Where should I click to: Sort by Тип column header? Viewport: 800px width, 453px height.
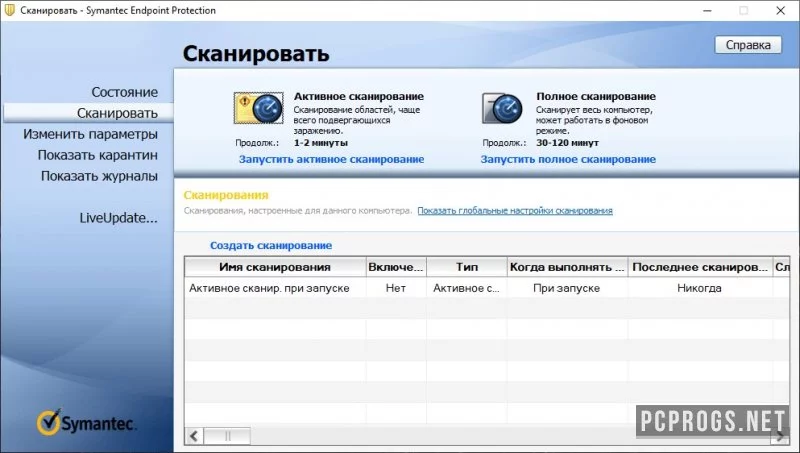tap(467, 267)
